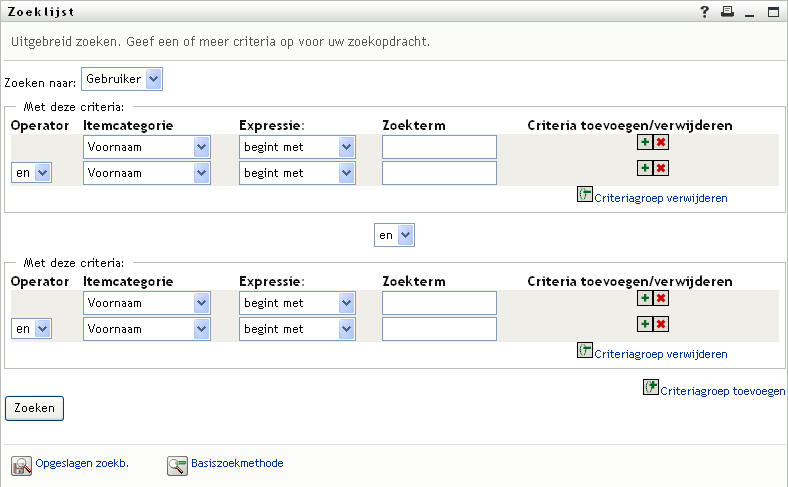The width and height of the screenshot is (788, 487).
Task: Click the 'Criteriagroep toevoegen' link
Action: tap(722, 391)
